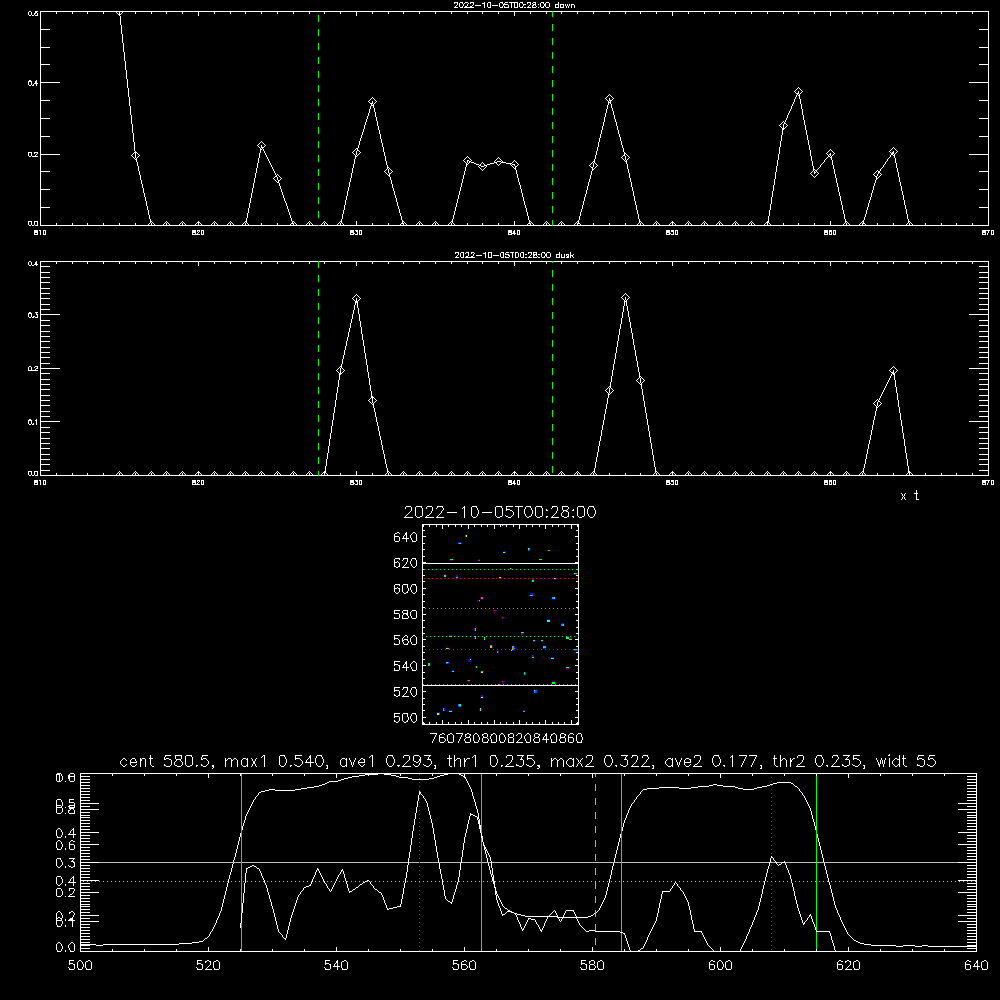Click the "widt 55" value in stats header
Image resolution: width=1000 pixels, height=1000 pixels.
point(906,761)
